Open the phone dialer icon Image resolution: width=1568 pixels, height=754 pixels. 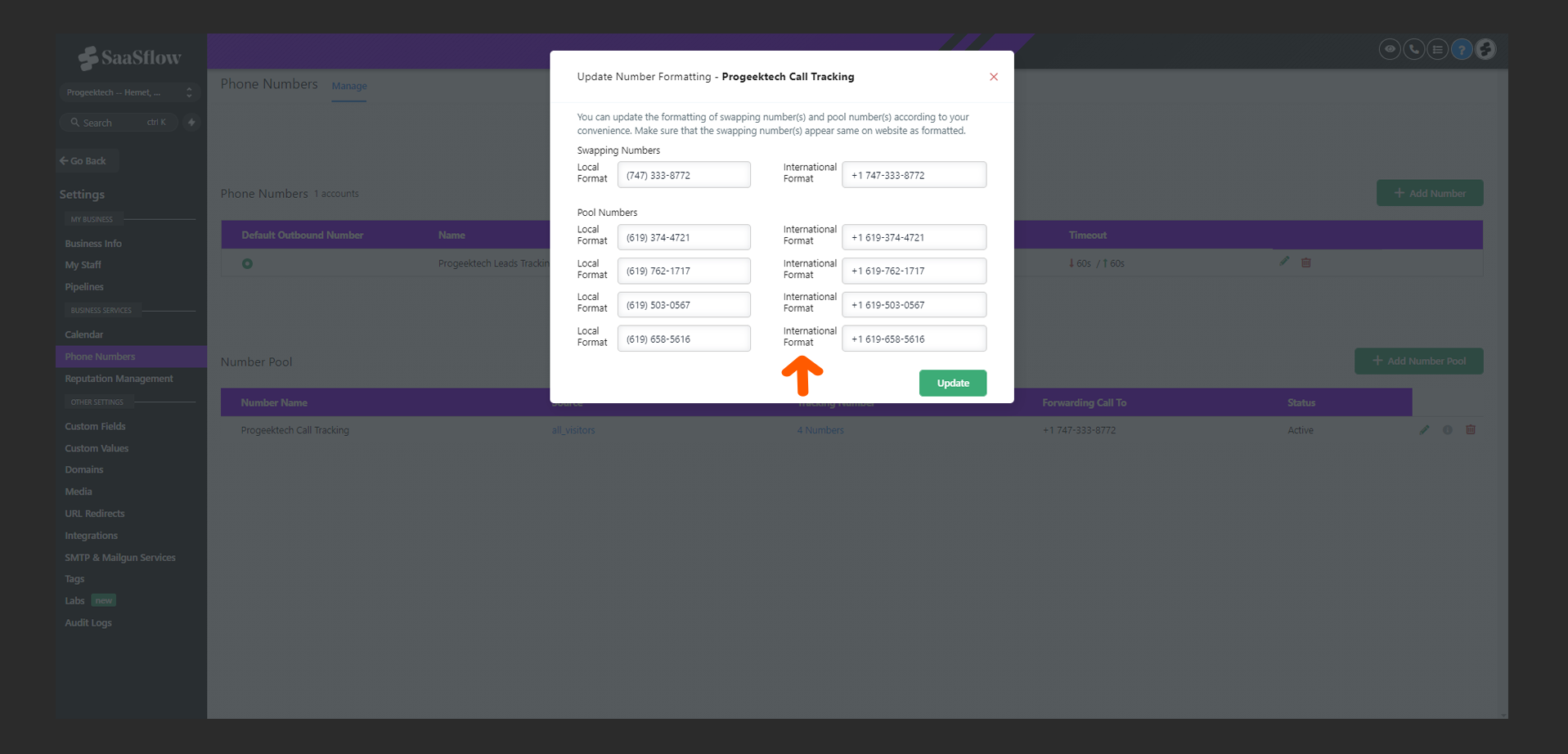click(1413, 50)
